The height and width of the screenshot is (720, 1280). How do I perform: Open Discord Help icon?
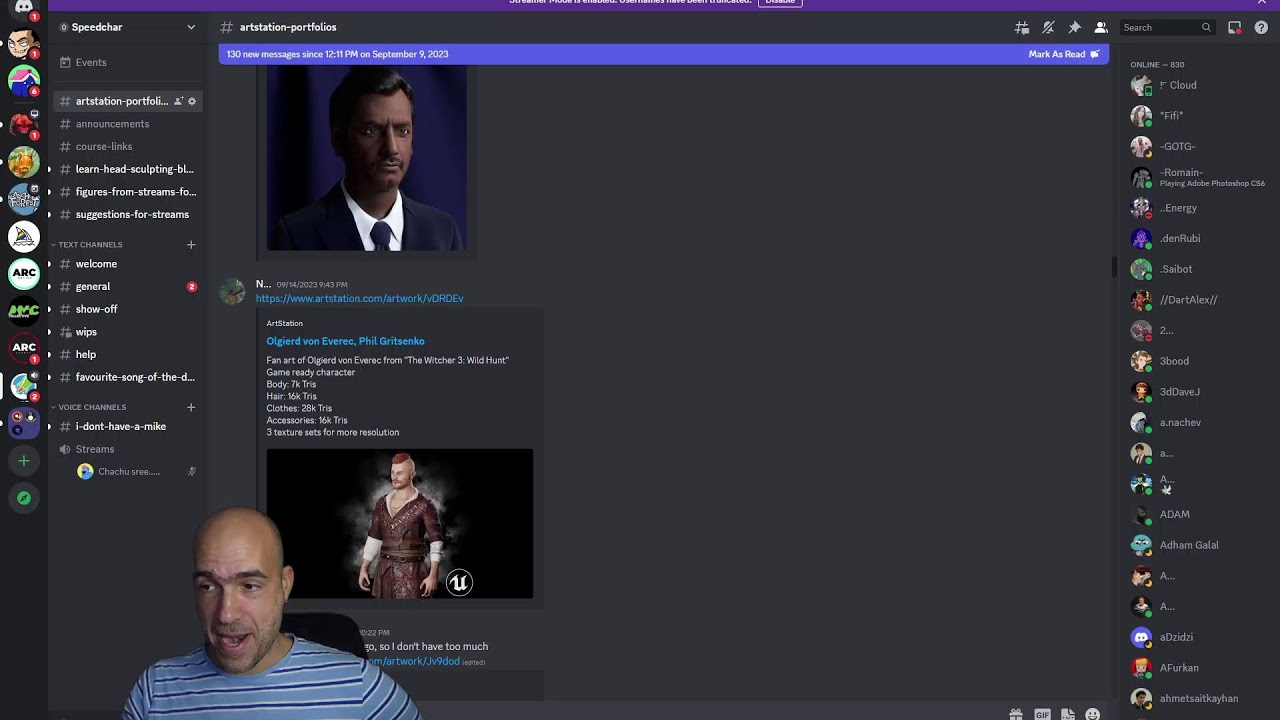coord(1261,28)
